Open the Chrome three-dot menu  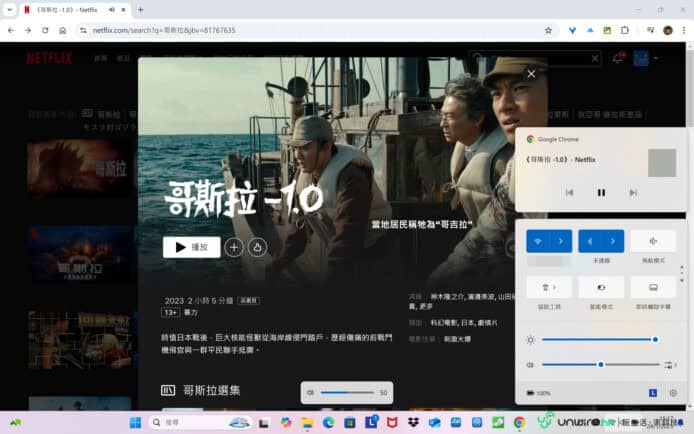pyautogui.click(x=684, y=31)
